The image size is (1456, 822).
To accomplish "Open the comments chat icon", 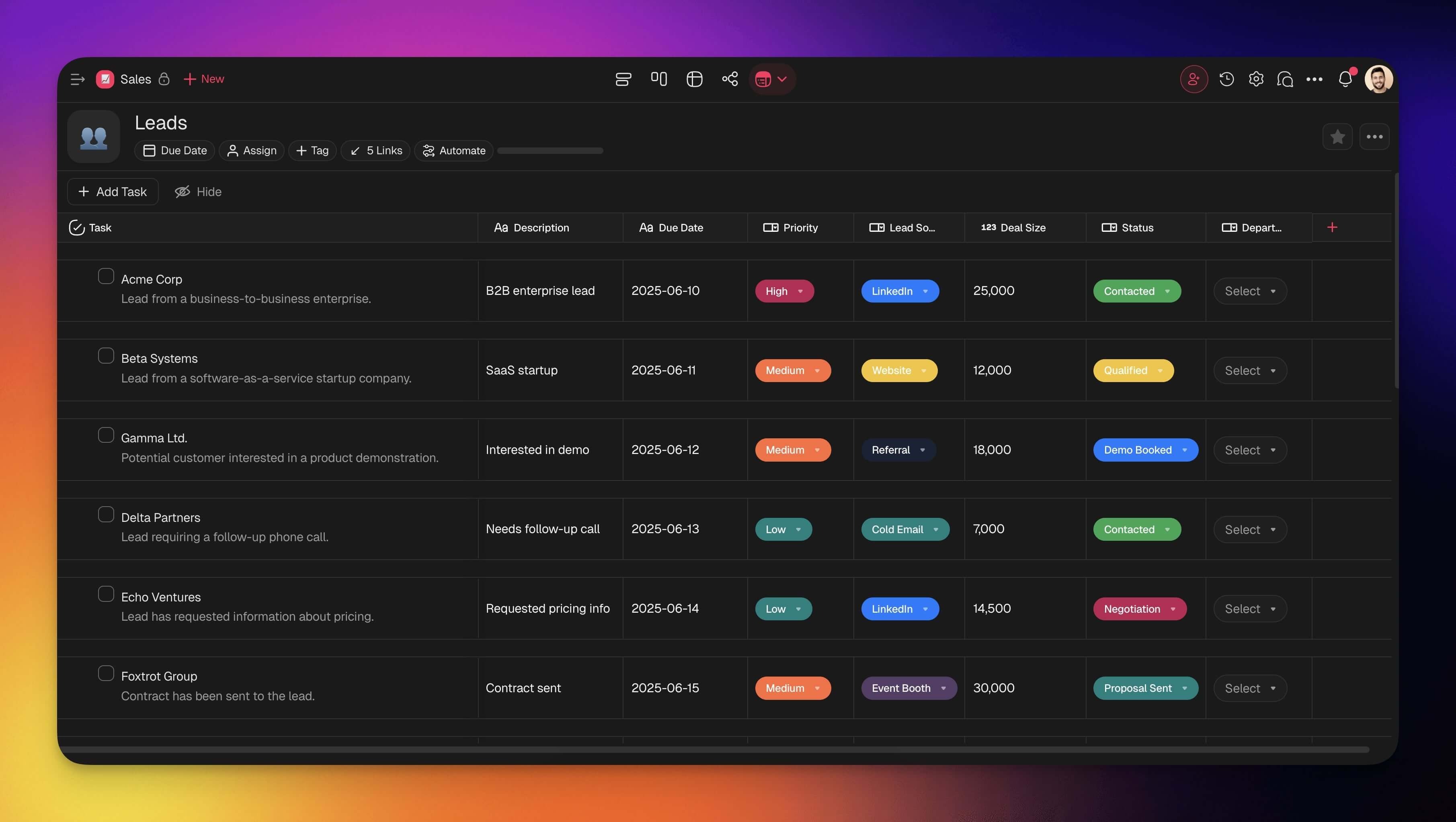I will [1285, 79].
